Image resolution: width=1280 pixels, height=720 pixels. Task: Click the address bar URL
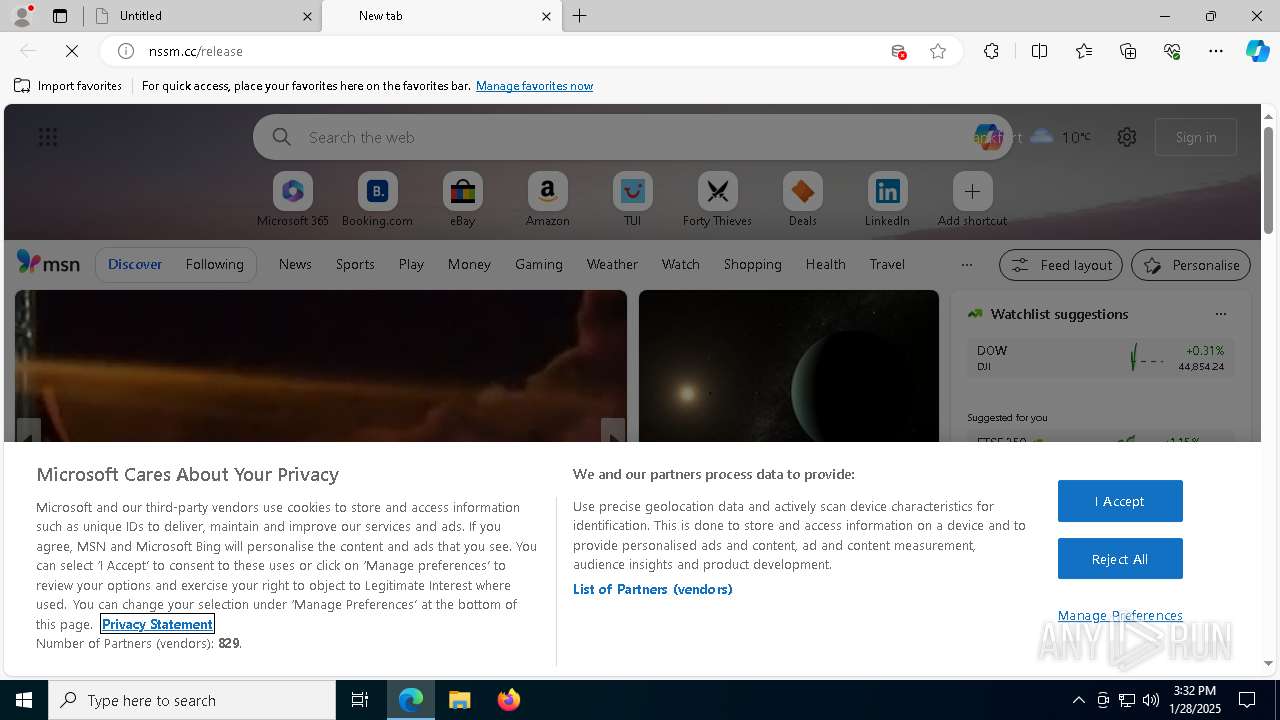point(196,51)
